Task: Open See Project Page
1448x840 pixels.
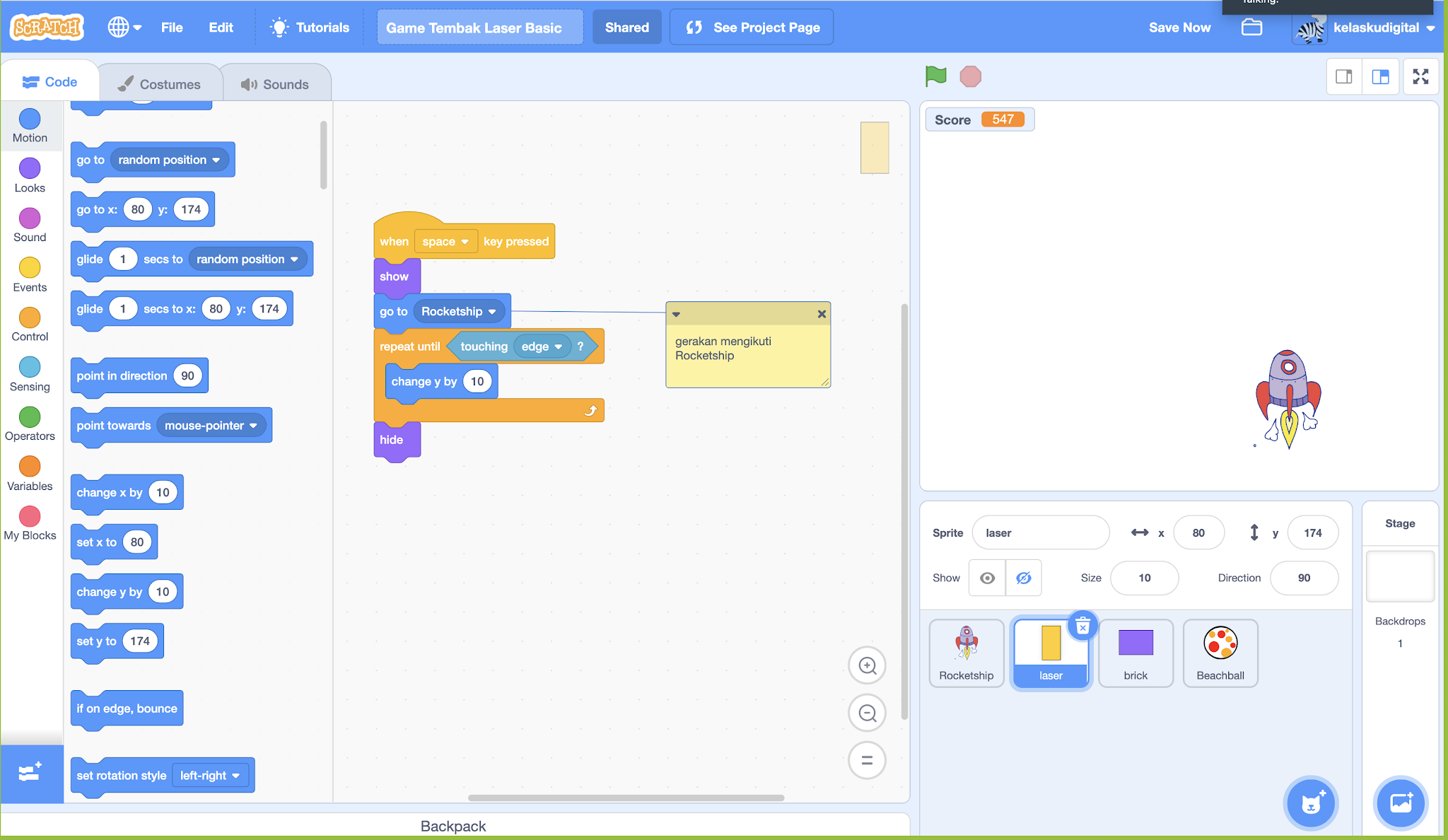Action: [x=751, y=27]
